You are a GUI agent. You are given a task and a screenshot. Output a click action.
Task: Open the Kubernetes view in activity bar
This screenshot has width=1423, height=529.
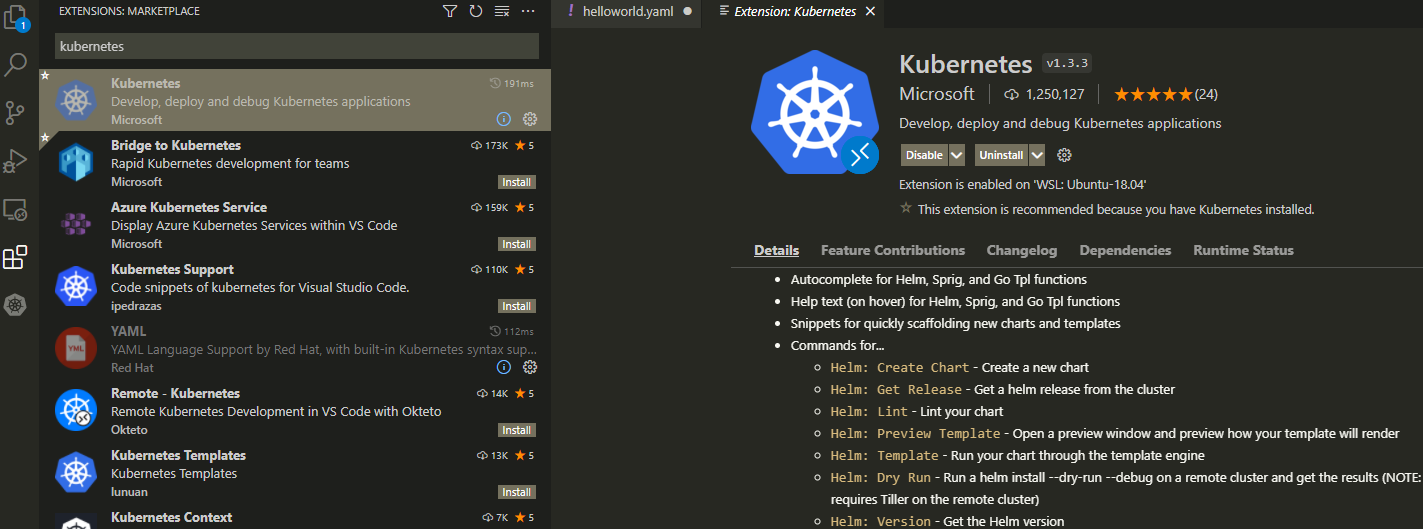15,306
